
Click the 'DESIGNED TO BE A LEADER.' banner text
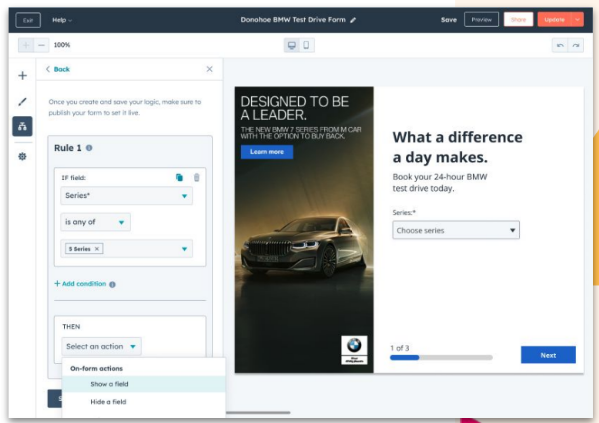[x=295, y=108]
